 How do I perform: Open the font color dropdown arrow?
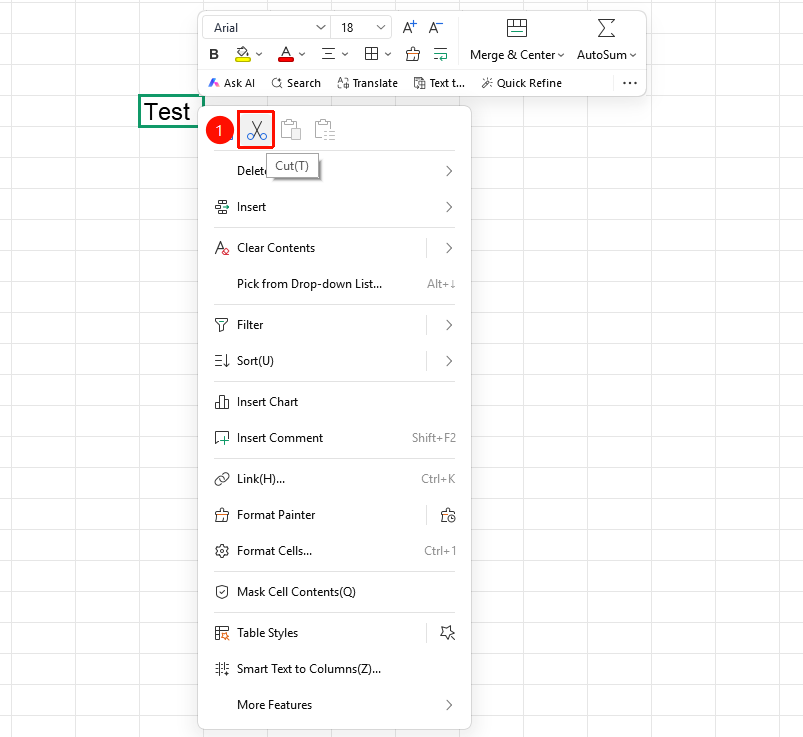click(x=302, y=54)
